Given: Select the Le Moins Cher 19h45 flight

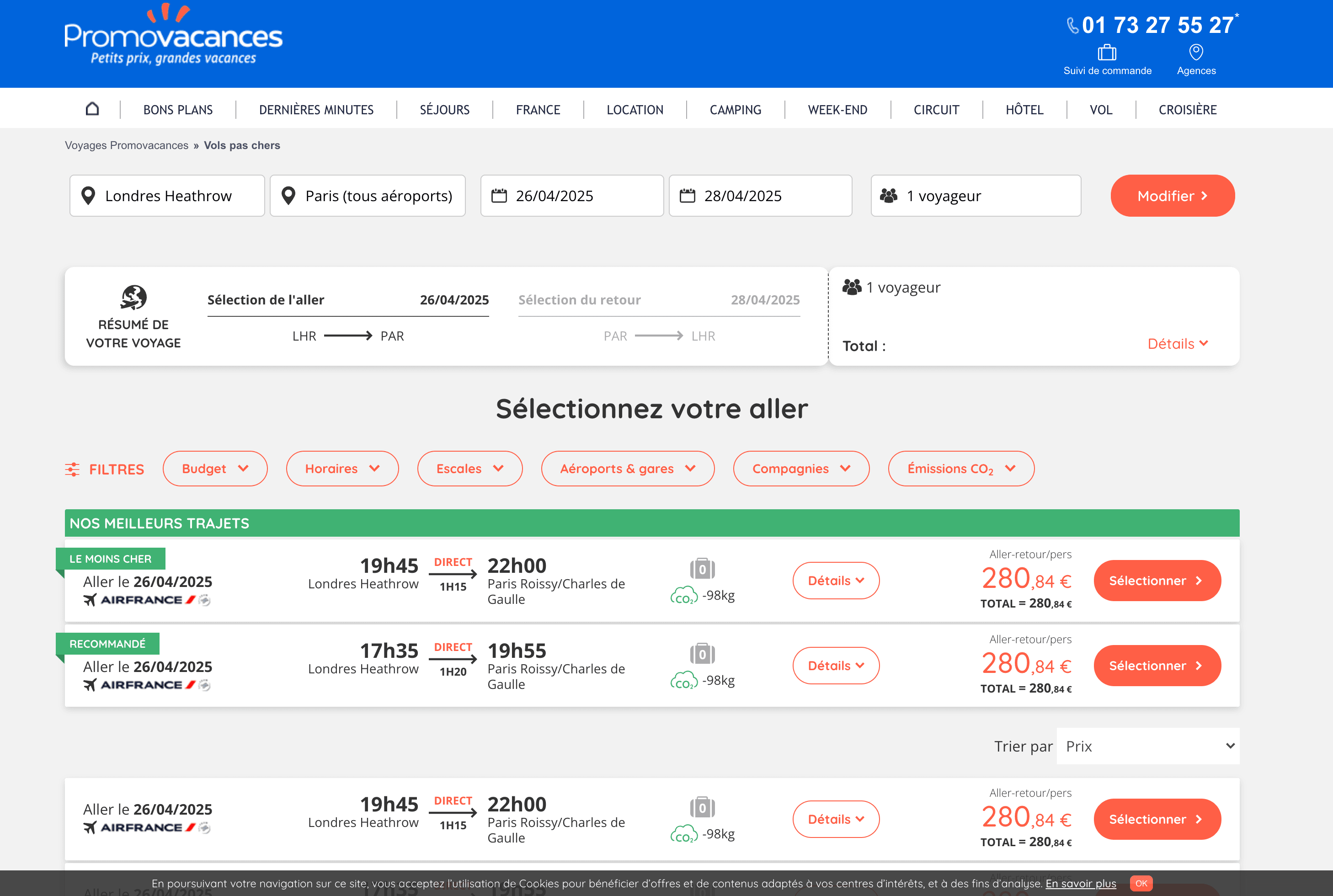Looking at the screenshot, I should coord(1157,581).
